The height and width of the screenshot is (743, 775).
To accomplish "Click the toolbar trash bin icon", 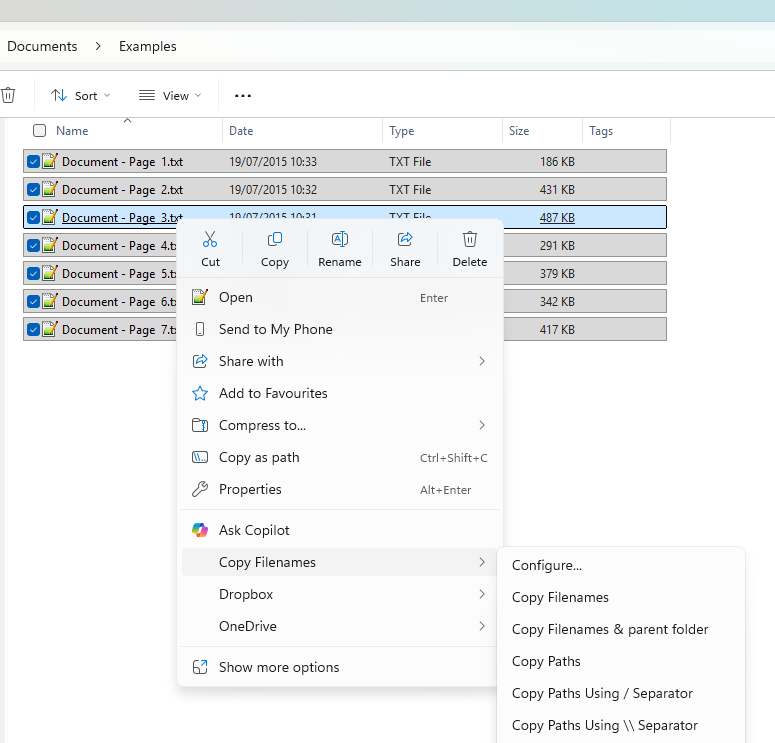I will (x=8, y=96).
